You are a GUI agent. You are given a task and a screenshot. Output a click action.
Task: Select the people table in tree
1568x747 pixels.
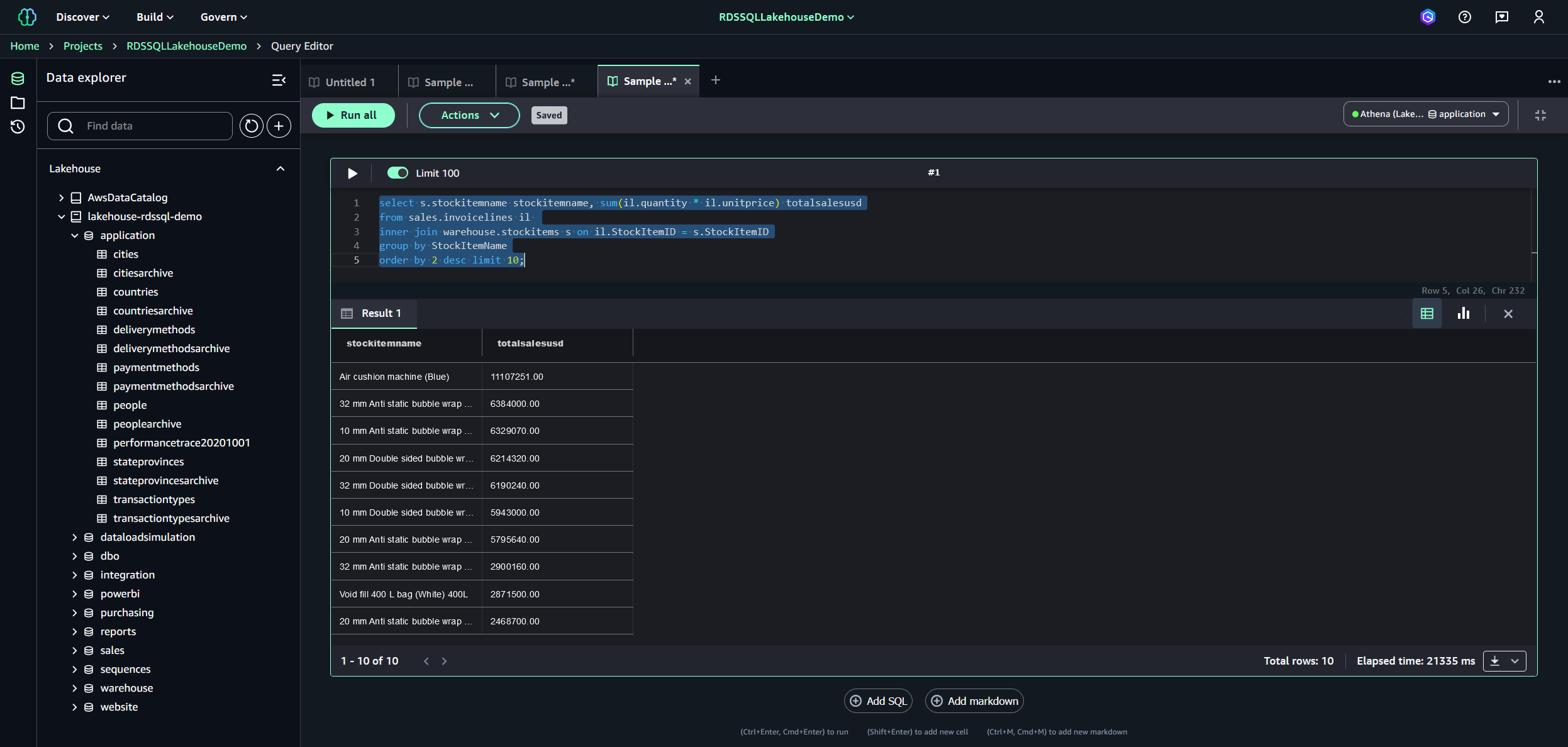tap(130, 406)
